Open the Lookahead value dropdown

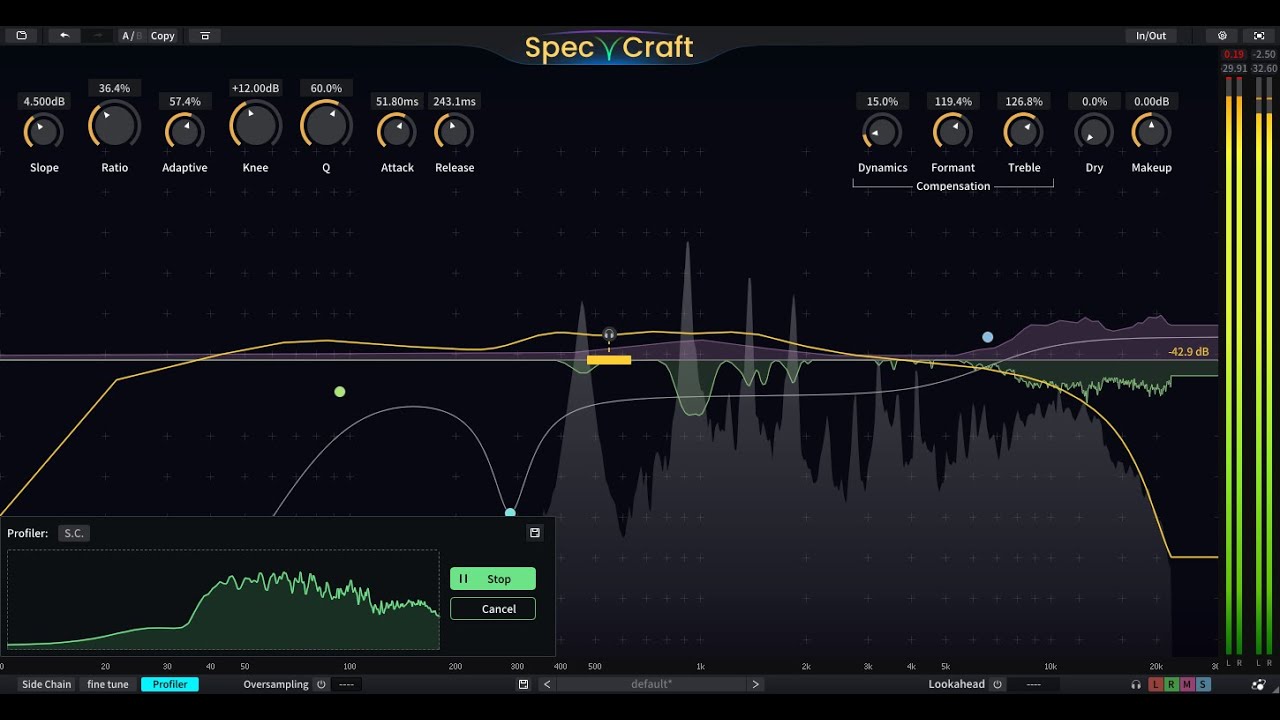[x=1034, y=684]
